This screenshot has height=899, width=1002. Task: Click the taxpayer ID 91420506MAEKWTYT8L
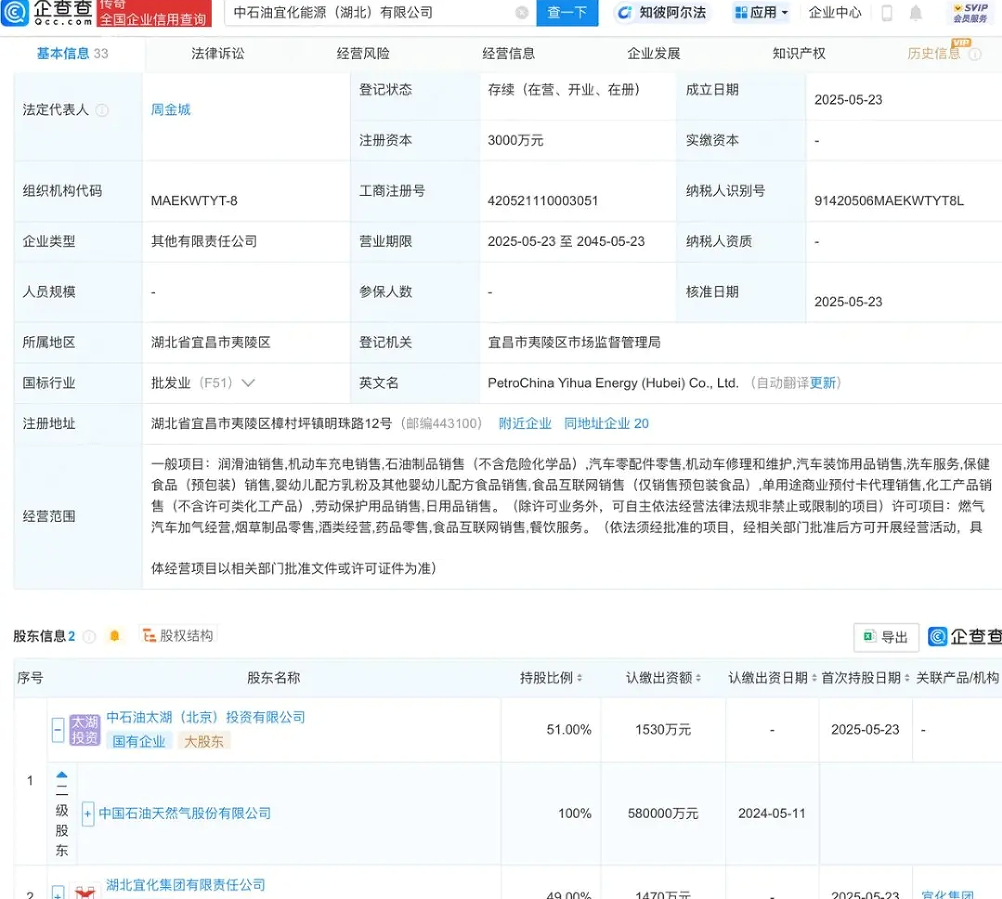click(x=889, y=201)
